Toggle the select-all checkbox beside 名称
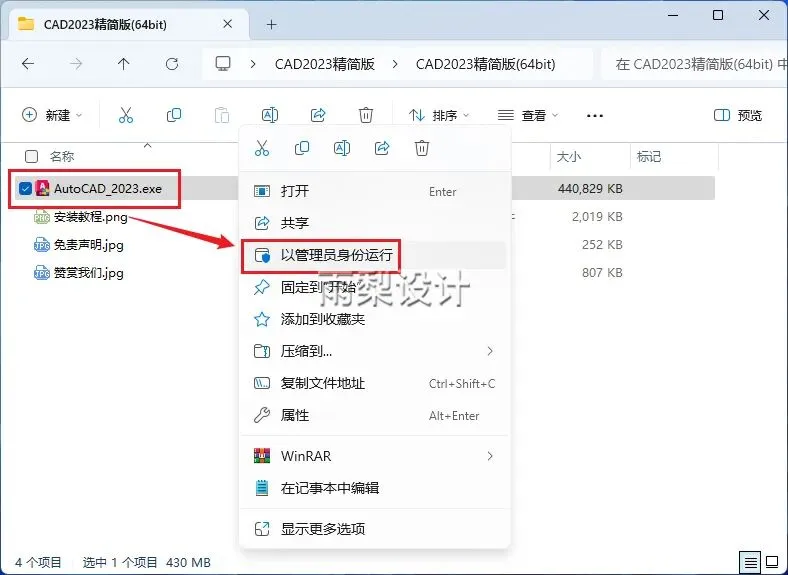The height and width of the screenshot is (575, 788). [31, 157]
